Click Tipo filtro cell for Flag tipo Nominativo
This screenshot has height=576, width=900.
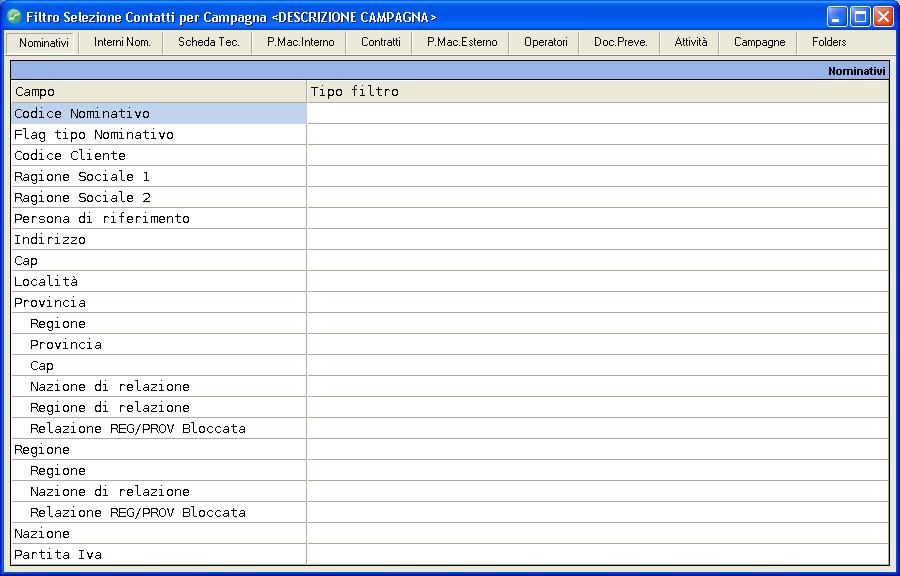click(598, 135)
